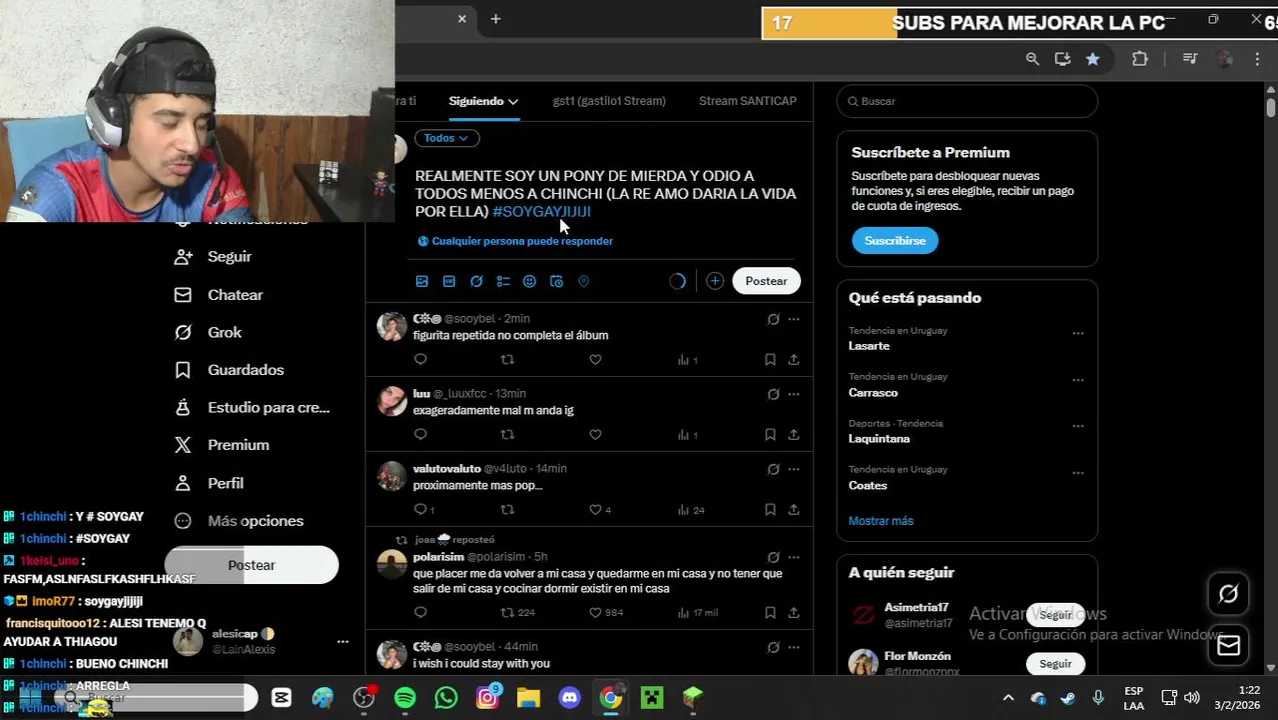Viewport: 1278px width, 720px height.
Task: Bookmark the sooybel figurita repetida post
Action: point(770,359)
